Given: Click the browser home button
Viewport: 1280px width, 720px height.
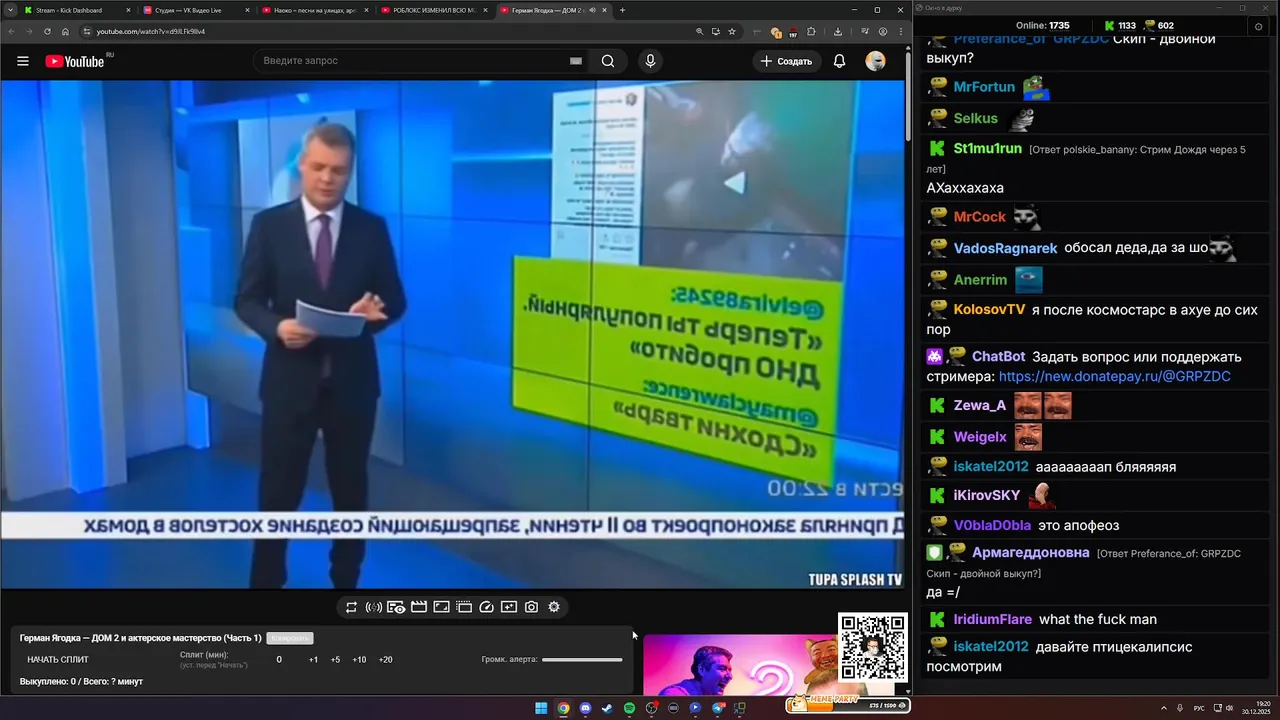Looking at the screenshot, I should coord(65,31).
